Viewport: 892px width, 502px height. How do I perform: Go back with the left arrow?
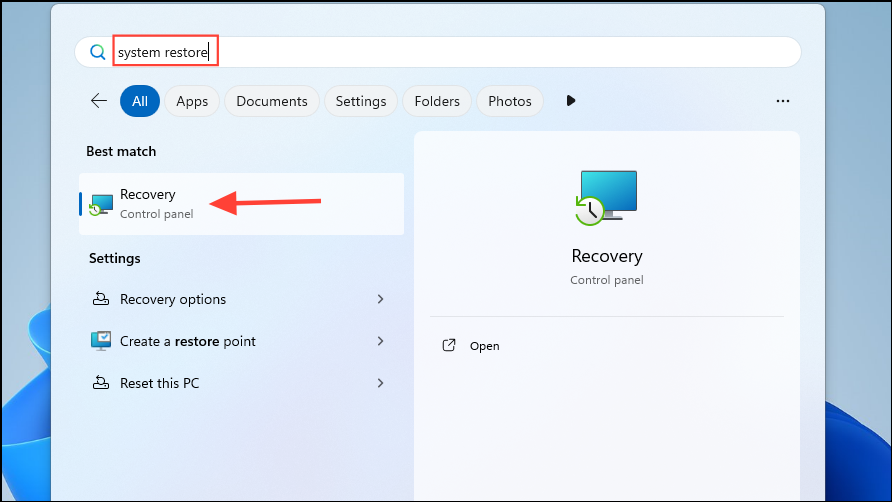99,101
